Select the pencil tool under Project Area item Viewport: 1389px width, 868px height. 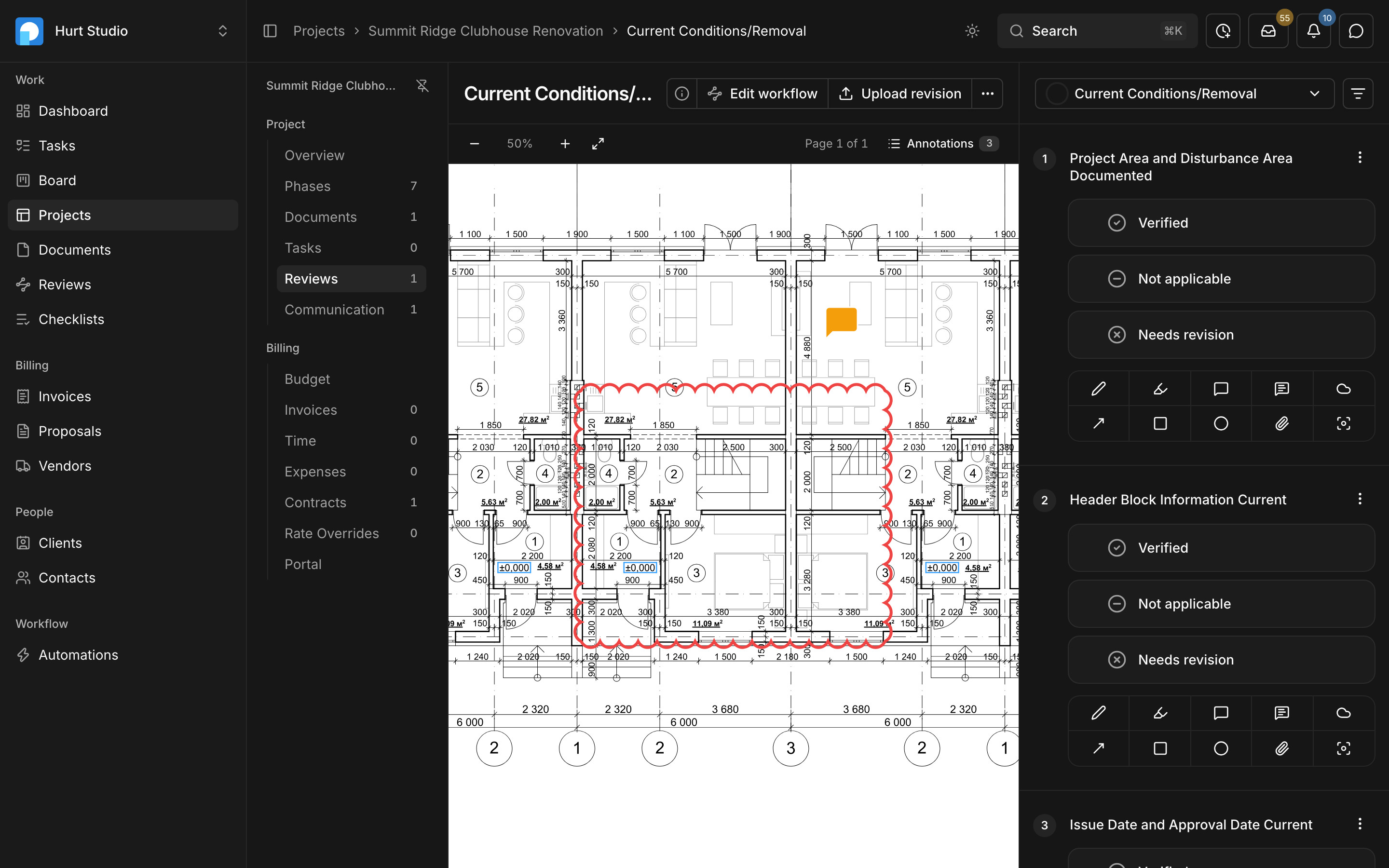coord(1099,389)
